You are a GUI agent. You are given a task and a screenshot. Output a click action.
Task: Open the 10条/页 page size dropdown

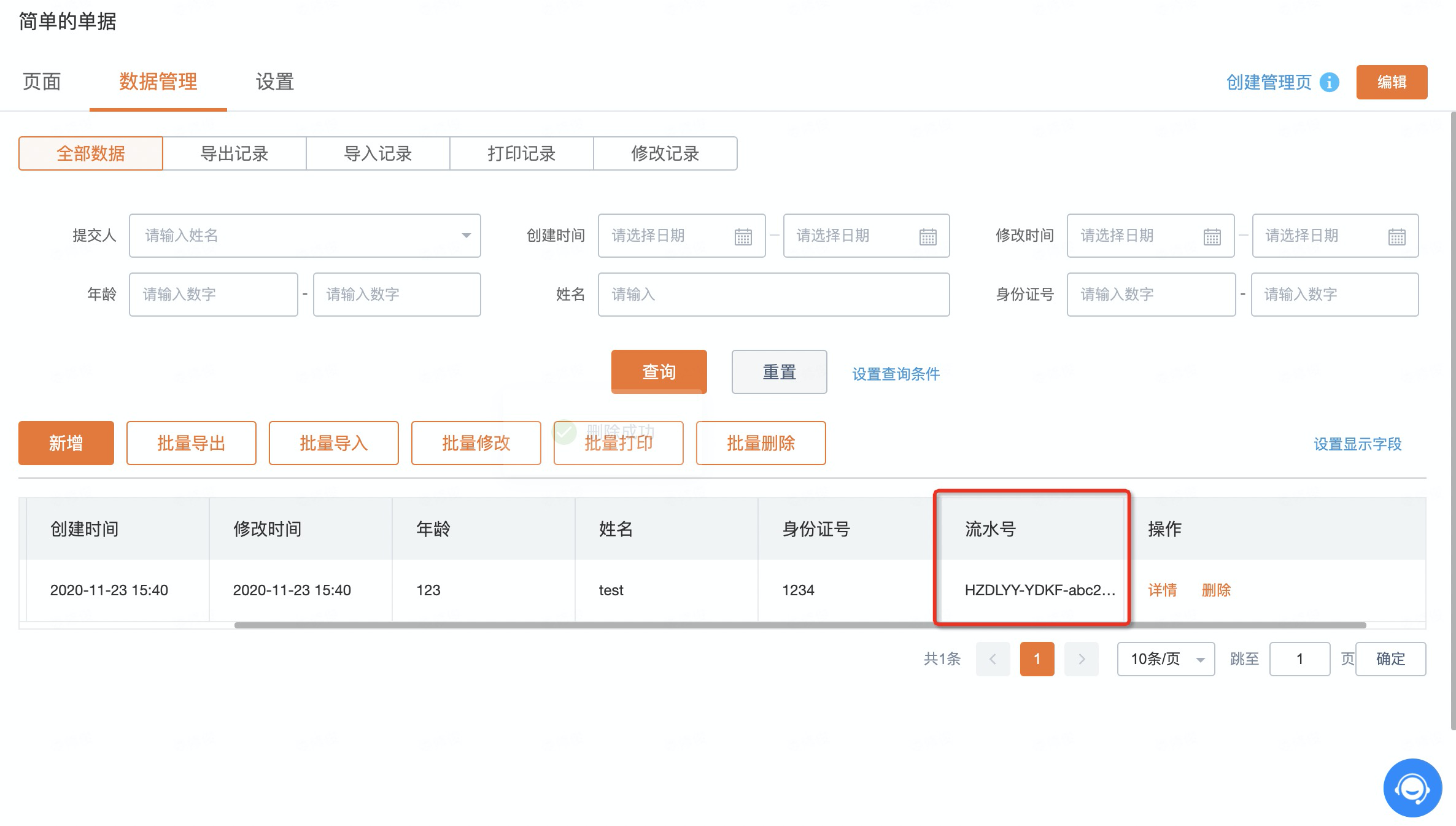1166,659
